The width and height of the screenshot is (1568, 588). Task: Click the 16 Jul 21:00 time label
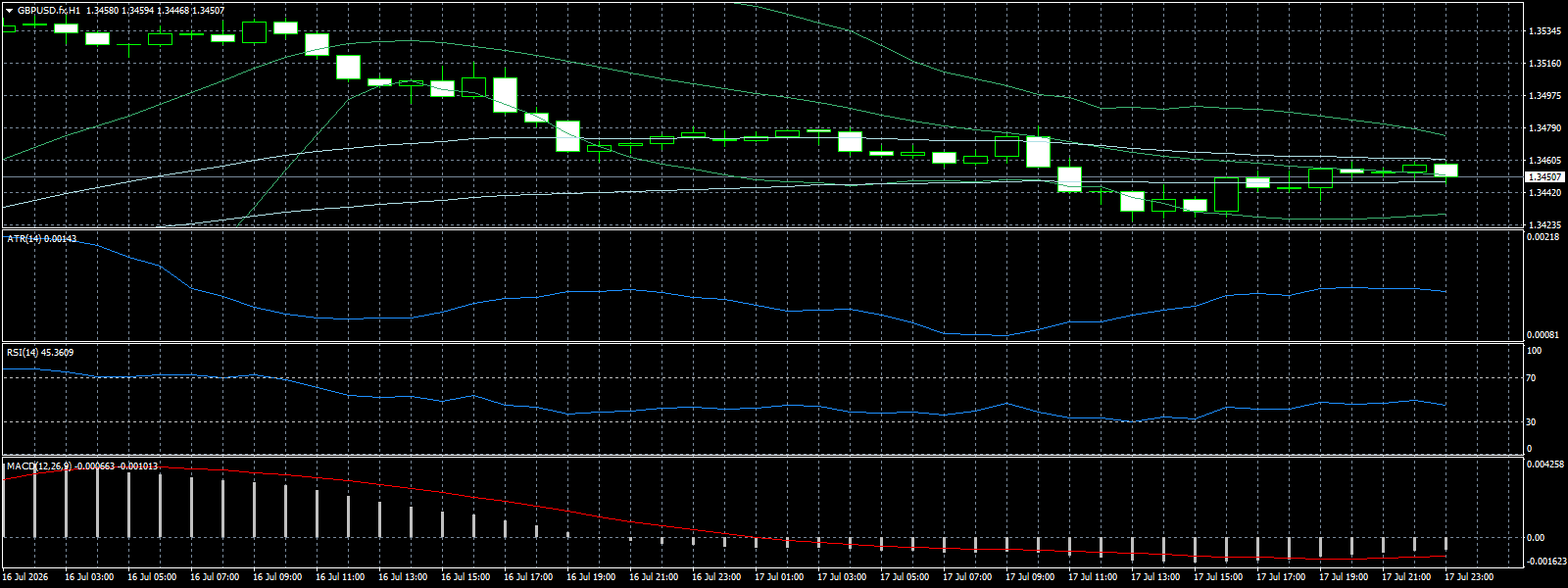654,577
